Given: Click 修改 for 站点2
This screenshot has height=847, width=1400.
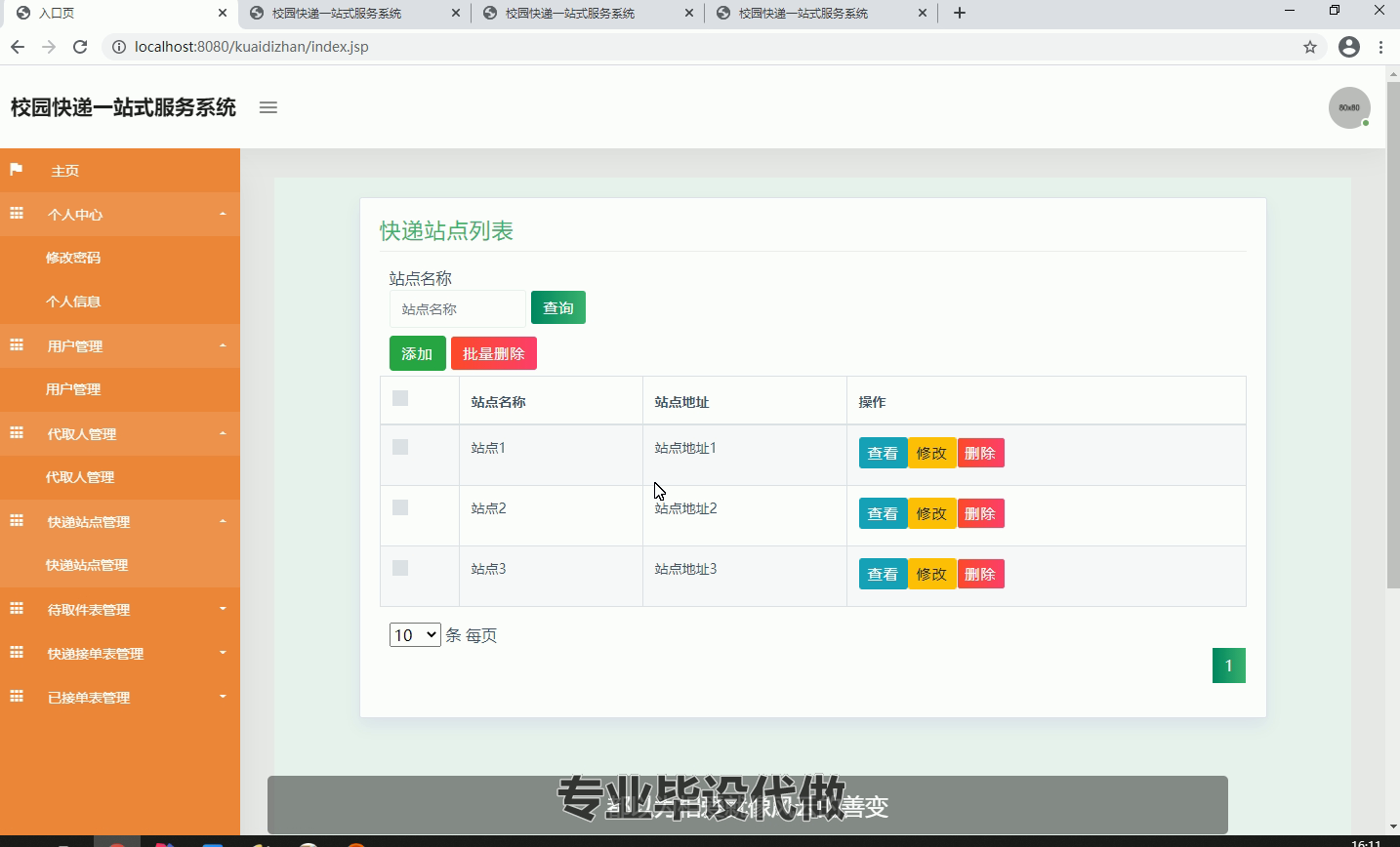Looking at the screenshot, I should tap(931, 513).
